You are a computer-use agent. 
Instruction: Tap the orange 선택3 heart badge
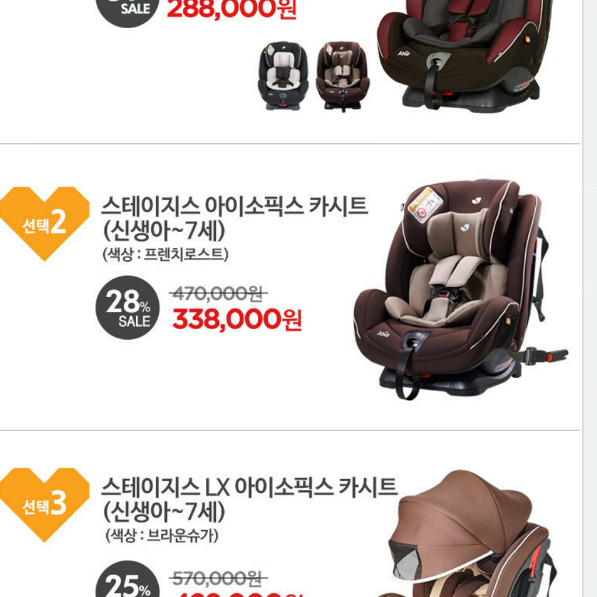[x=45, y=504]
